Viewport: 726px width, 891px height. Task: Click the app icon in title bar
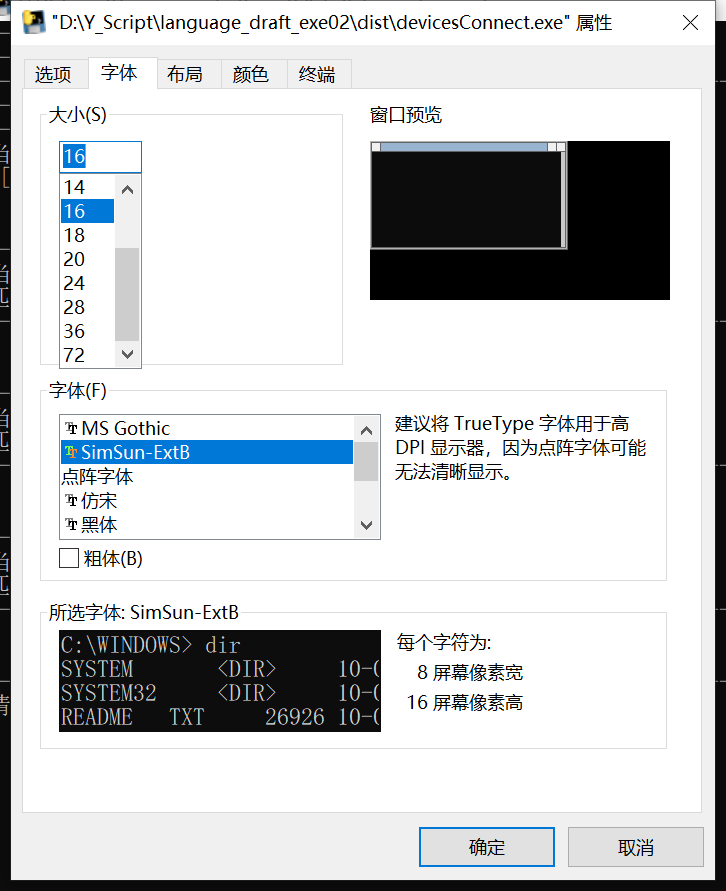point(34,23)
